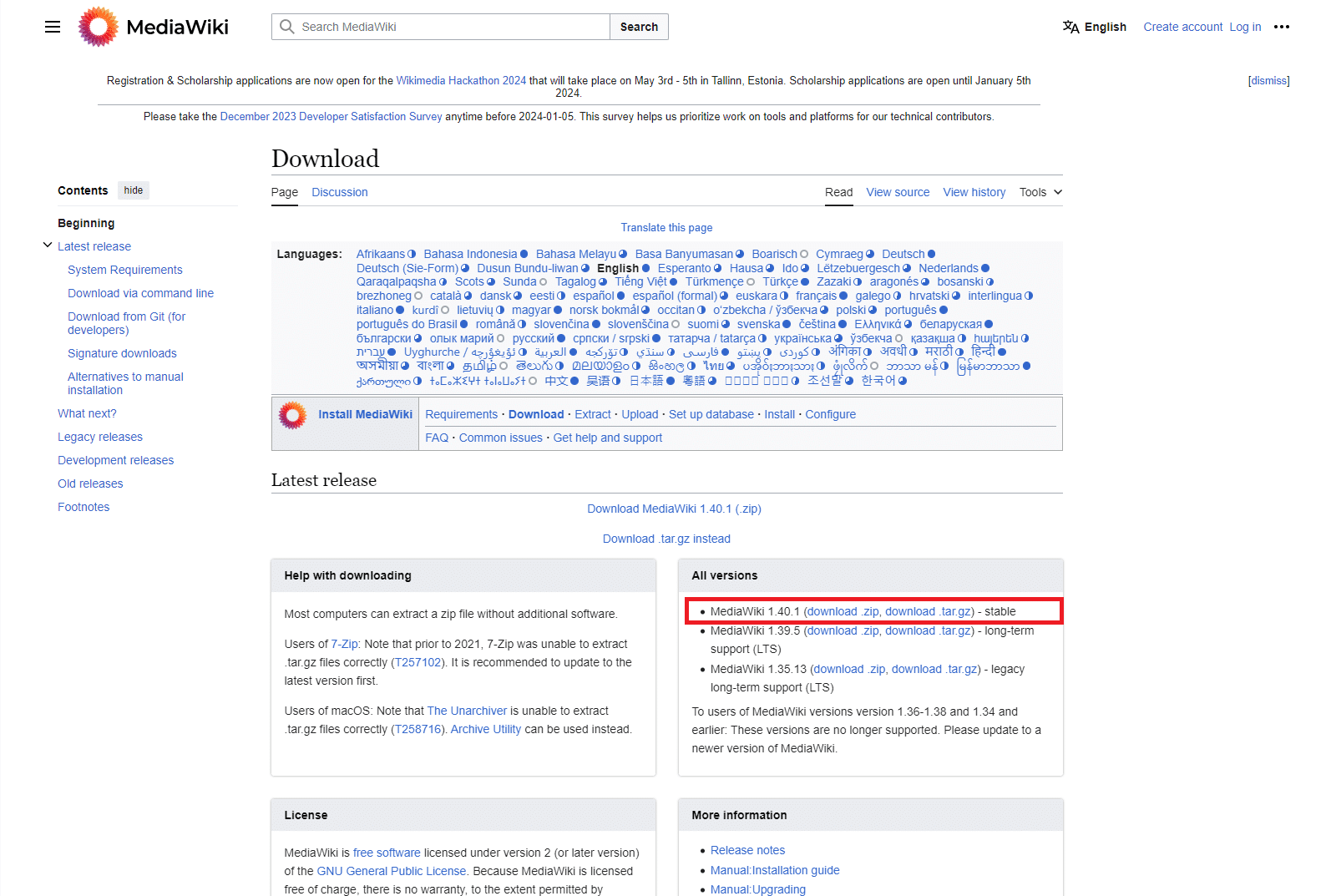This screenshot has width=1326, height=896.
Task: Open the 7-Zip link
Action: click(x=345, y=644)
